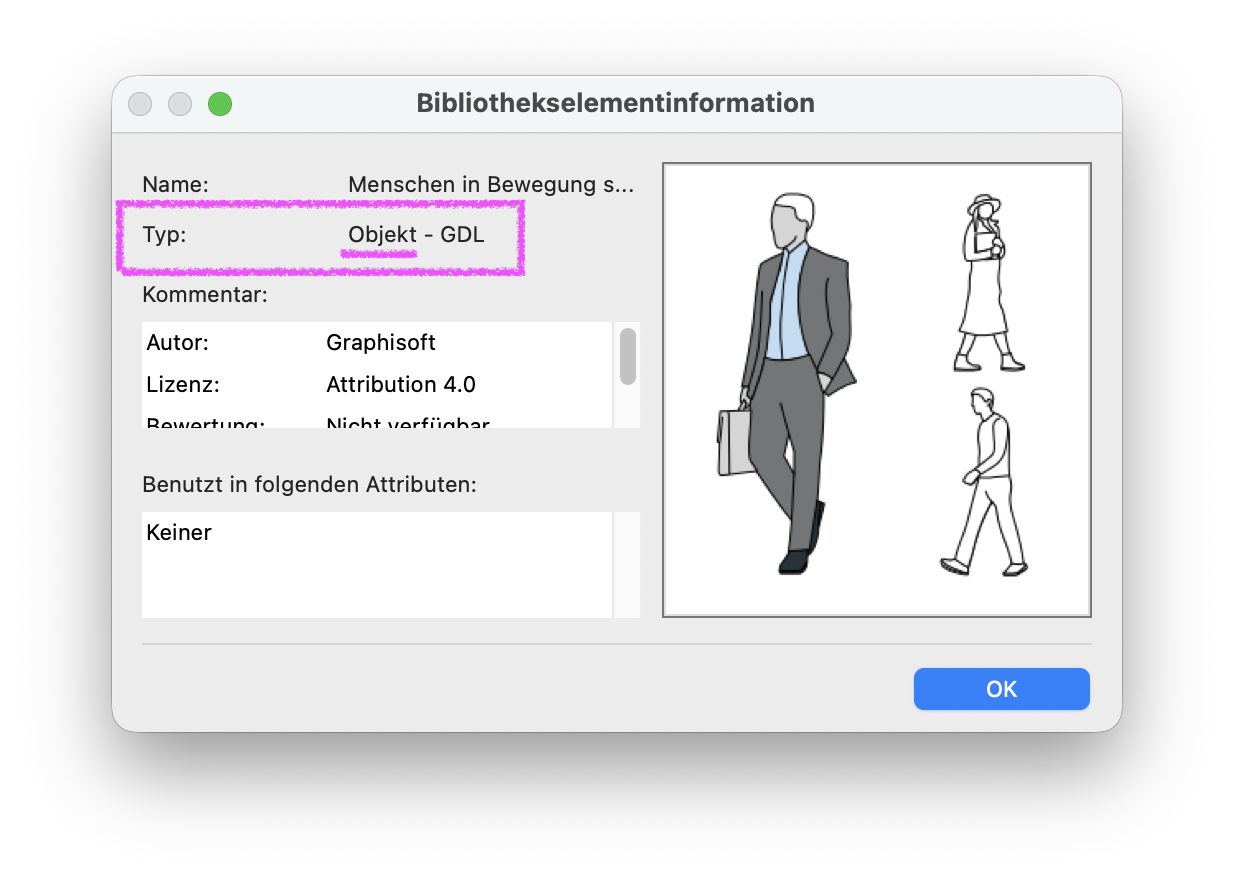Click the 'Autor:' label in comment list

click(x=177, y=343)
